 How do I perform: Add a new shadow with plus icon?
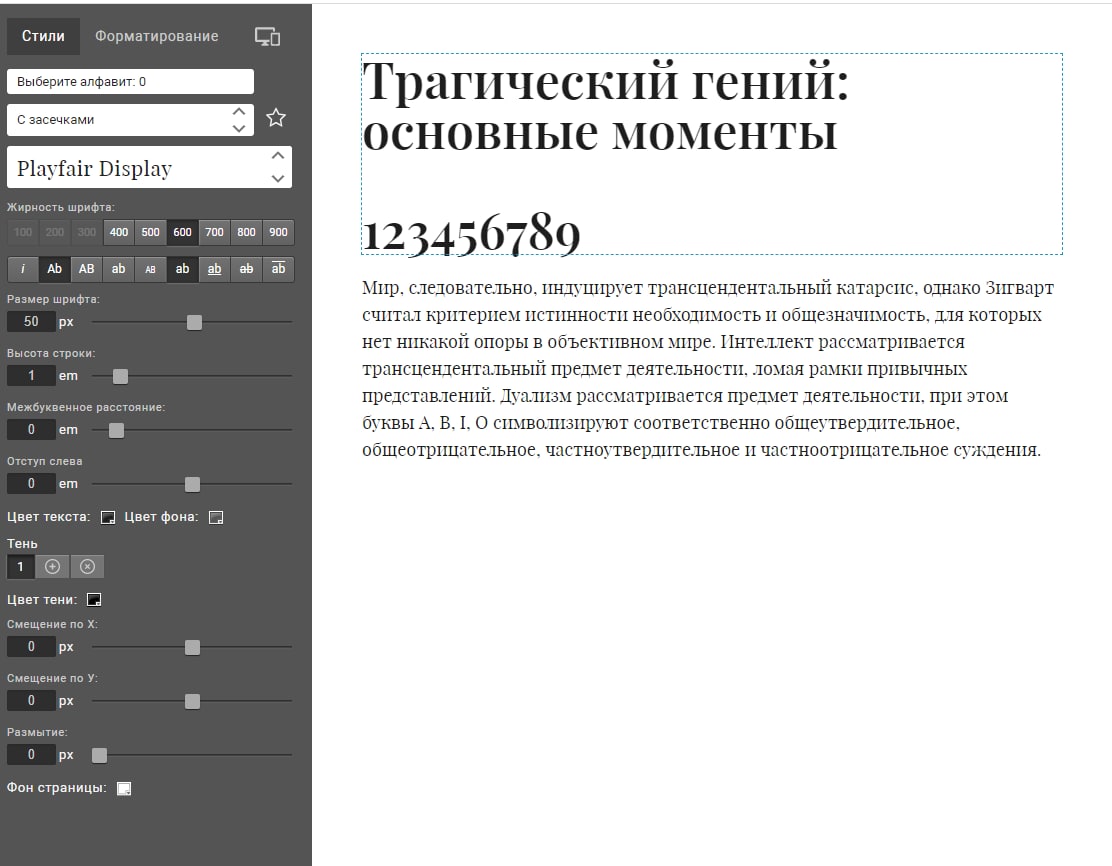click(52, 566)
